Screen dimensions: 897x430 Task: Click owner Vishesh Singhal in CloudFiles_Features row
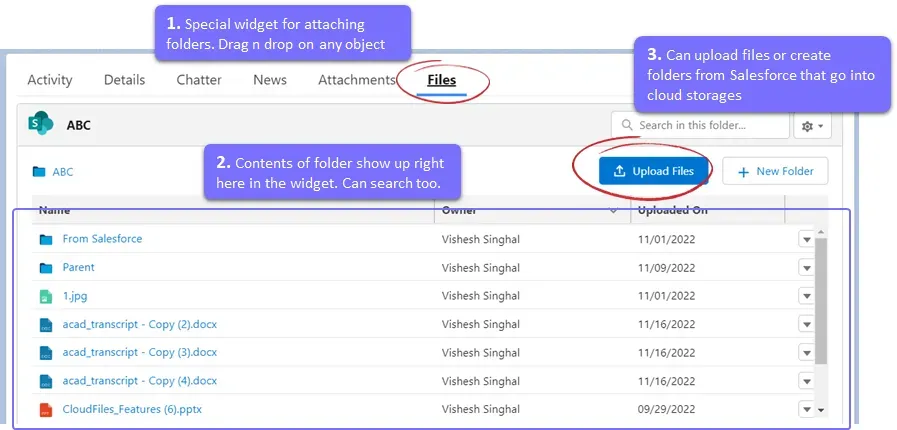point(481,409)
